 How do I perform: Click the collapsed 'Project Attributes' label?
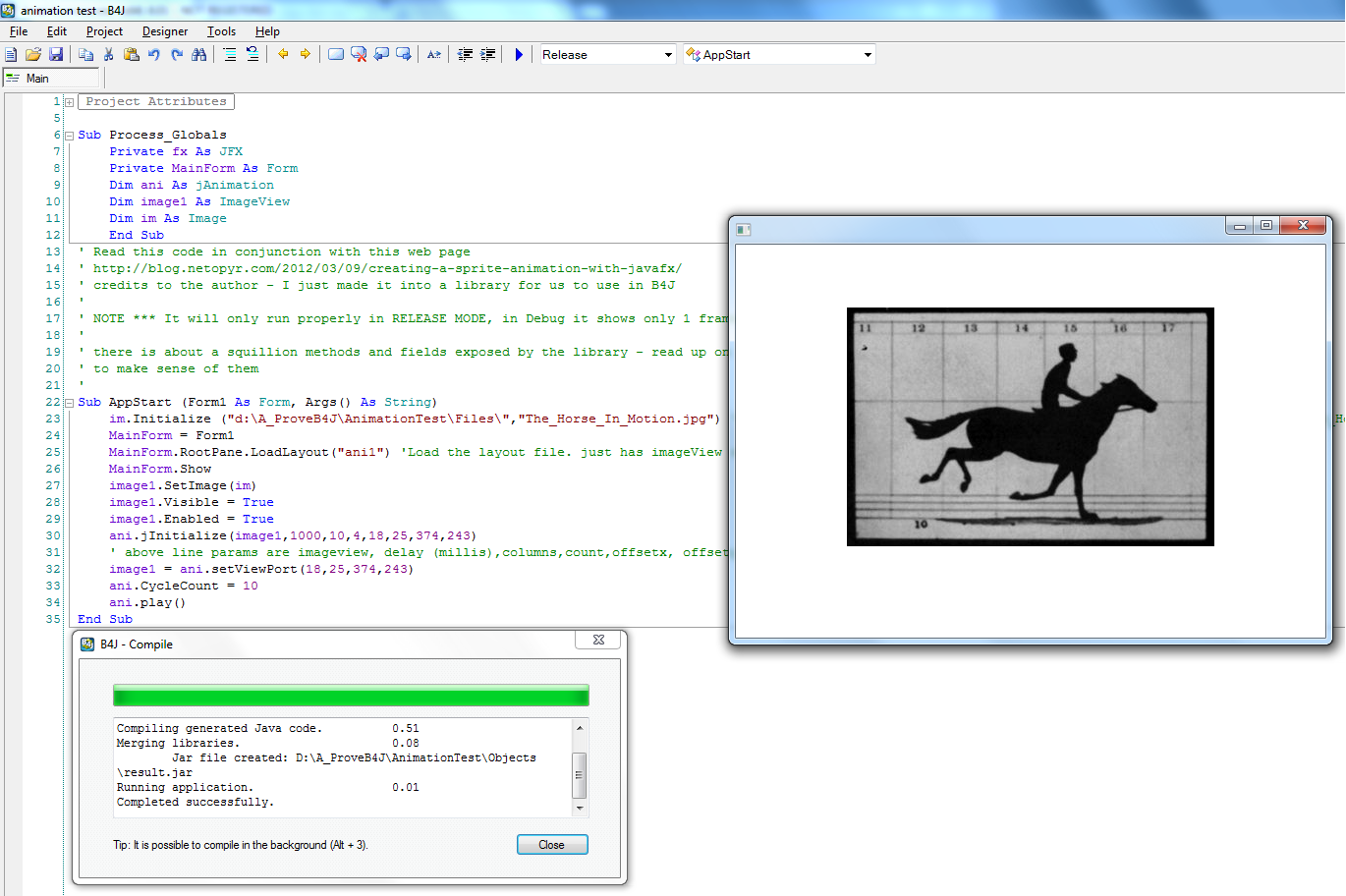(156, 102)
